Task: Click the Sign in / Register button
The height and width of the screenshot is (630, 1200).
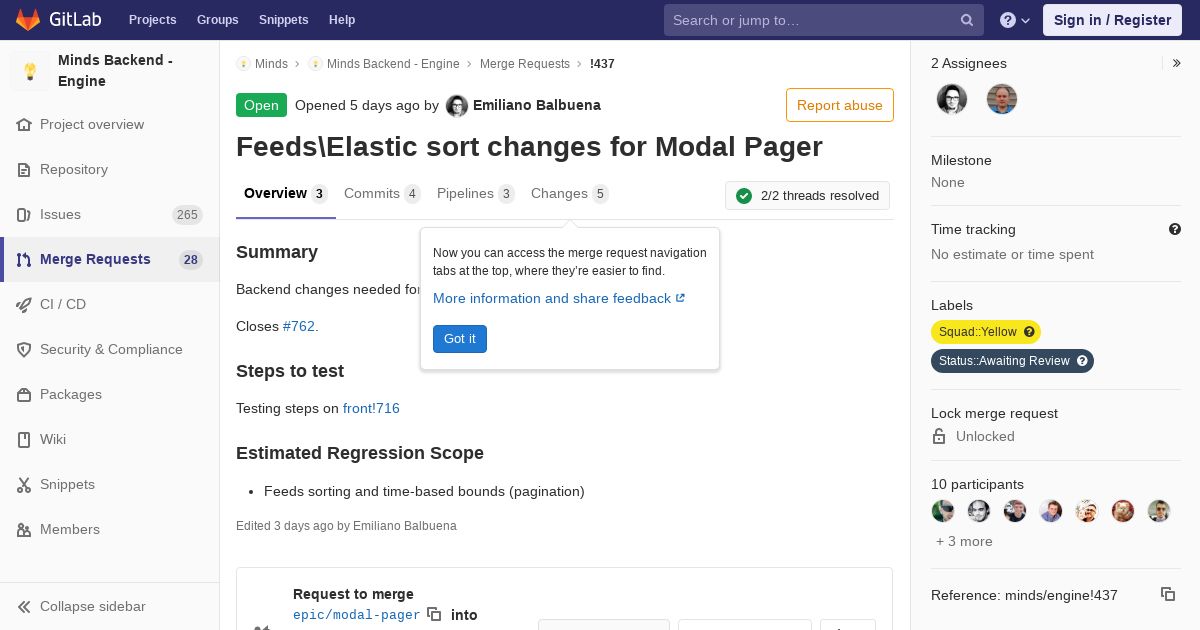Action: pyautogui.click(x=1112, y=20)
